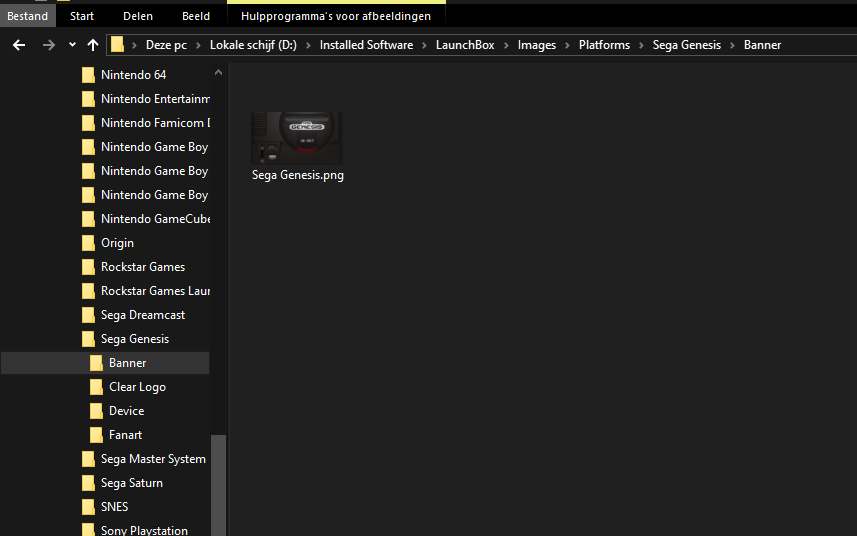
Task: Expand chevron after Lokale schijf (D:) breadcrumb
Action: [308, 45]
